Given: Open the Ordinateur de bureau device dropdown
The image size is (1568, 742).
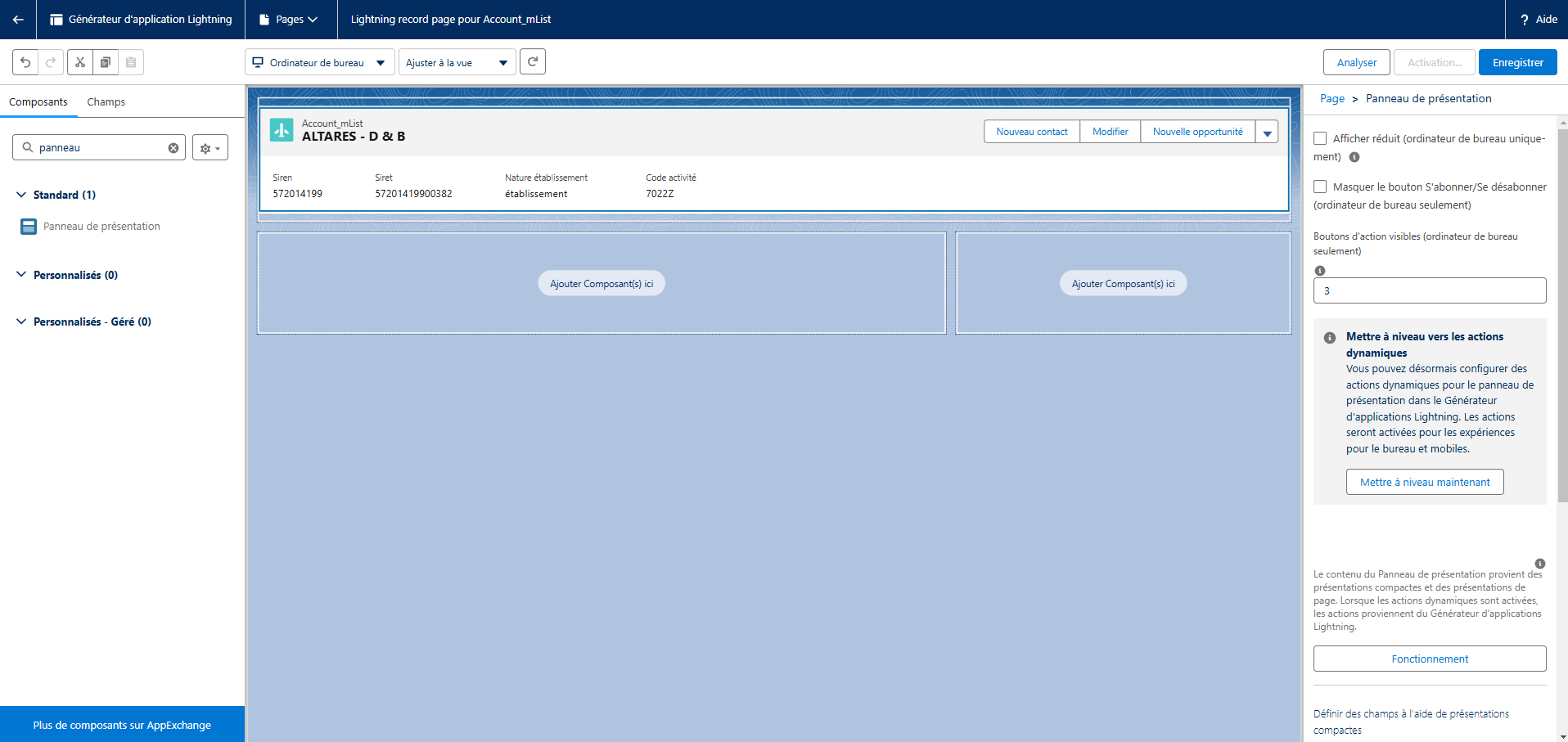Looking at the screenshot, I should [x=320, y=62].
